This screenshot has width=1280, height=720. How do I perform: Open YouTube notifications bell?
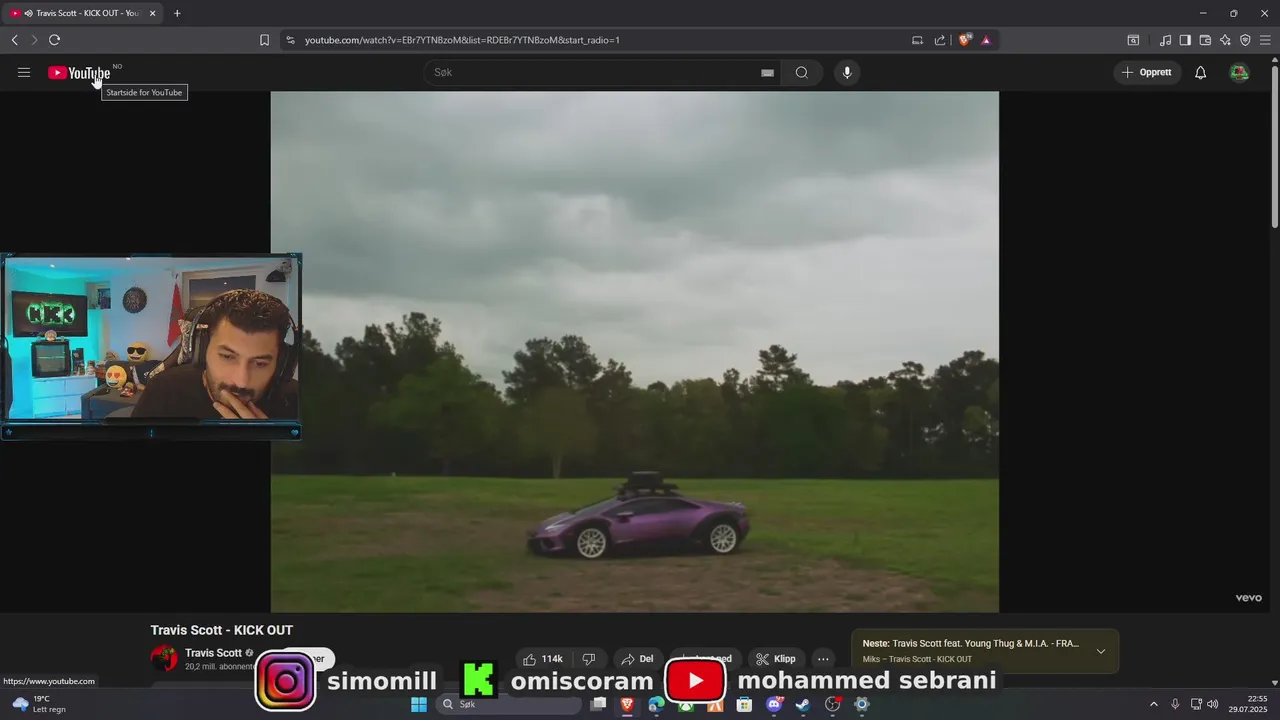coord(1200,72)
